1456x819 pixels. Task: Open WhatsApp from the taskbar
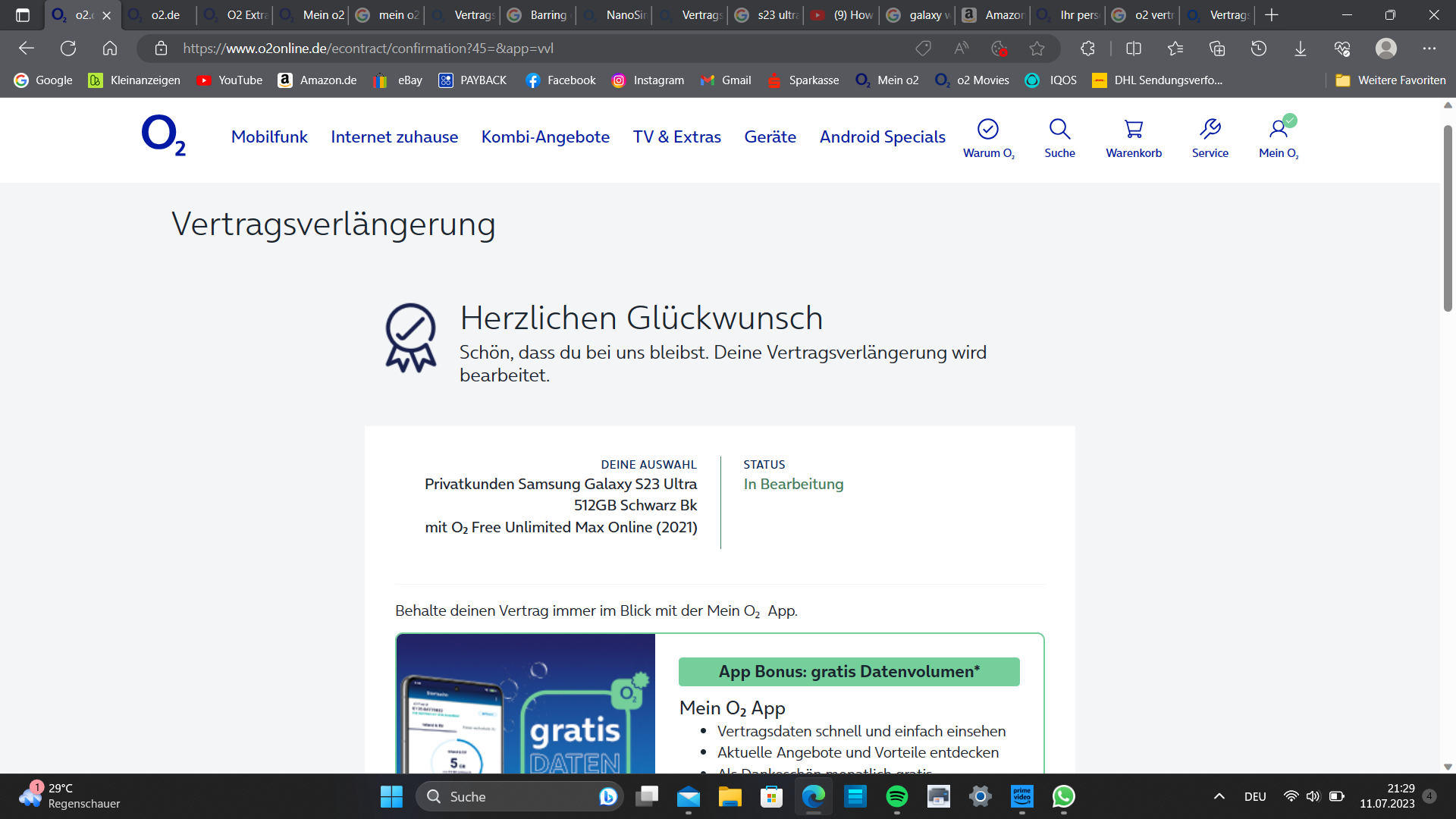click(x=1063, y=796)
